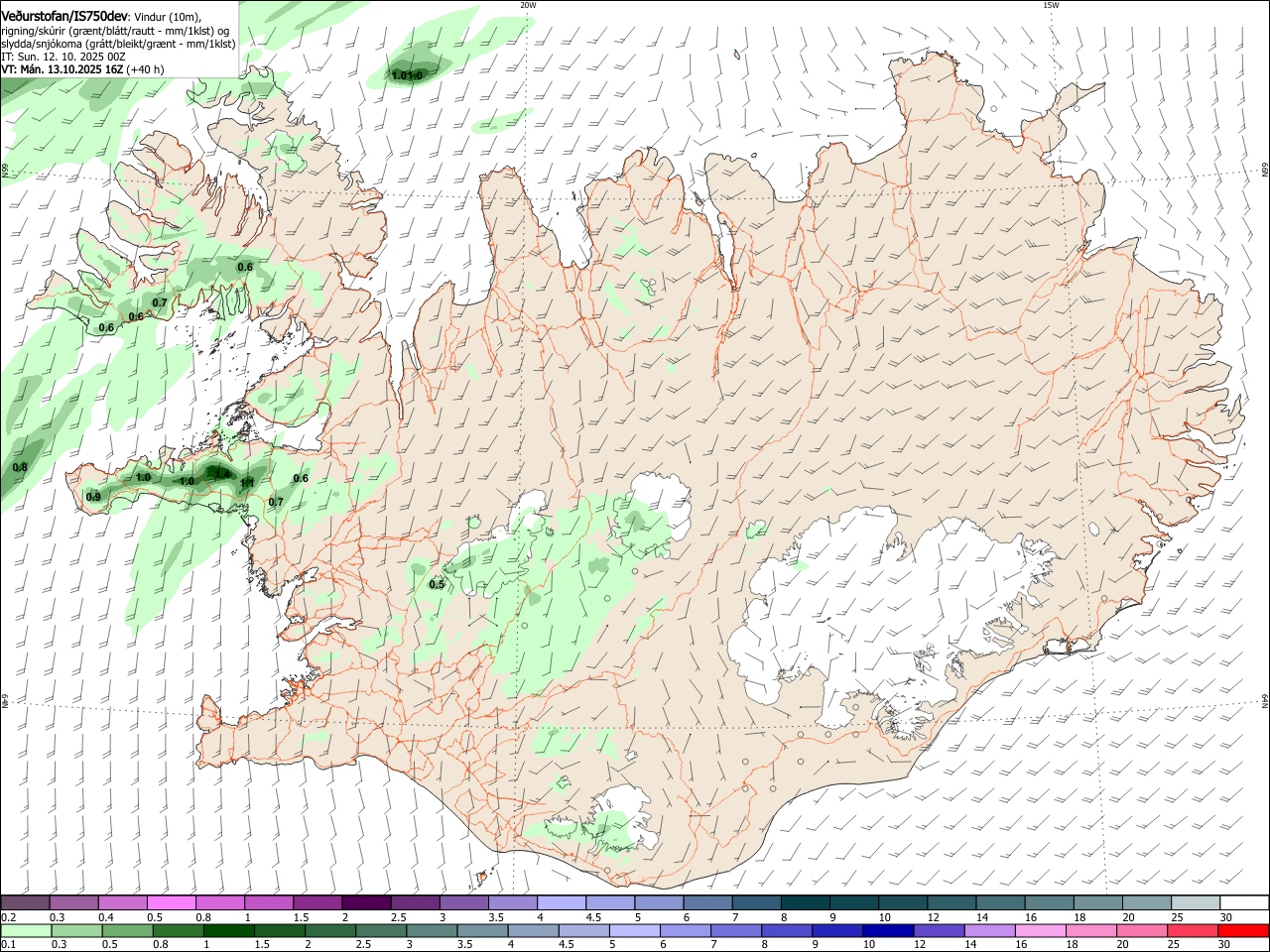Image resolution: width=1270 pixels, height=952 pixels.
Task: Click the pale green bottom-row swatch labeled 0.1
Action: [25, 930]
